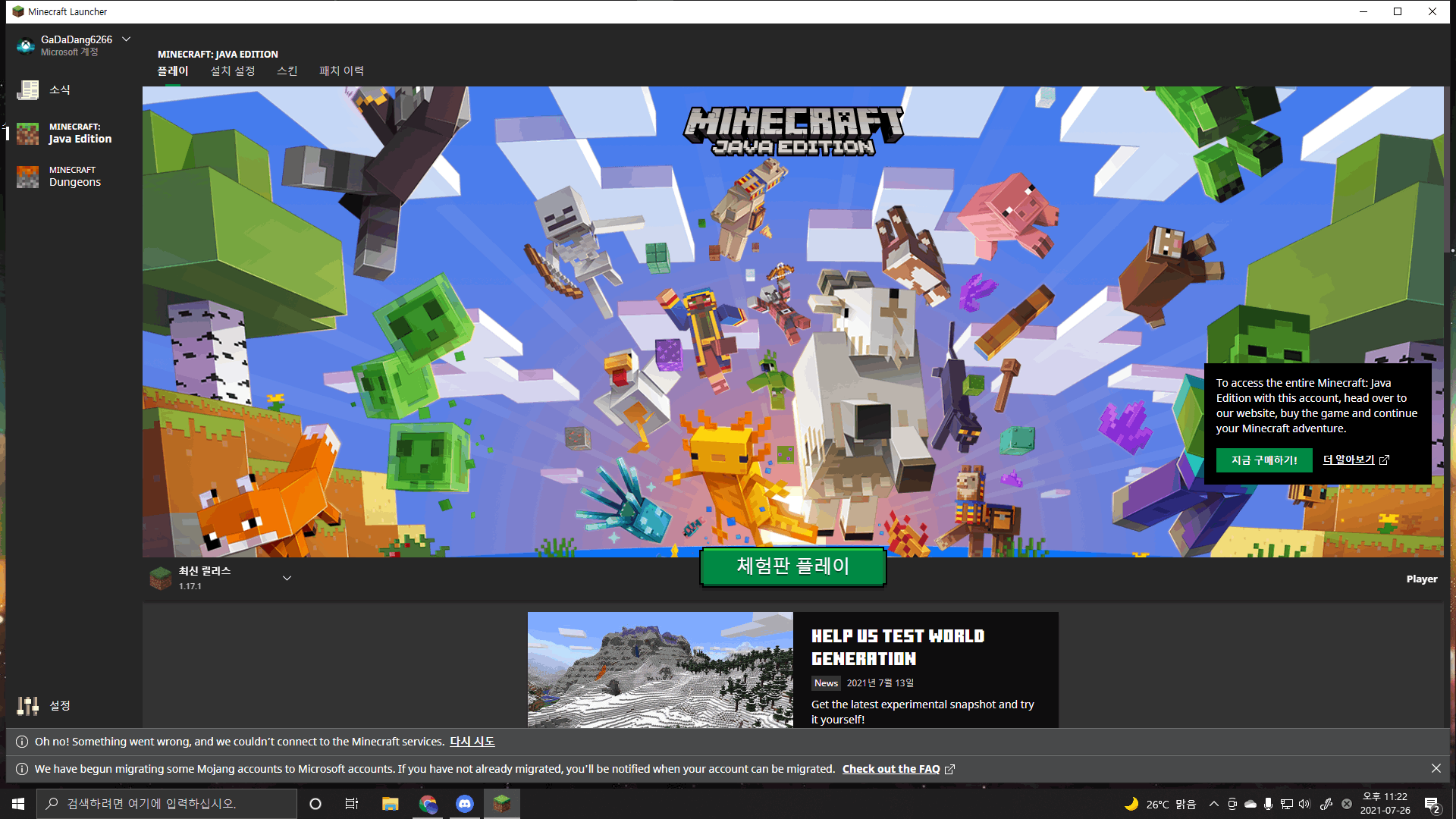The width and height of the screenshot is (1456, 819).
Task: Open the News (소식) sidebar icon
Action: point(28,90)
